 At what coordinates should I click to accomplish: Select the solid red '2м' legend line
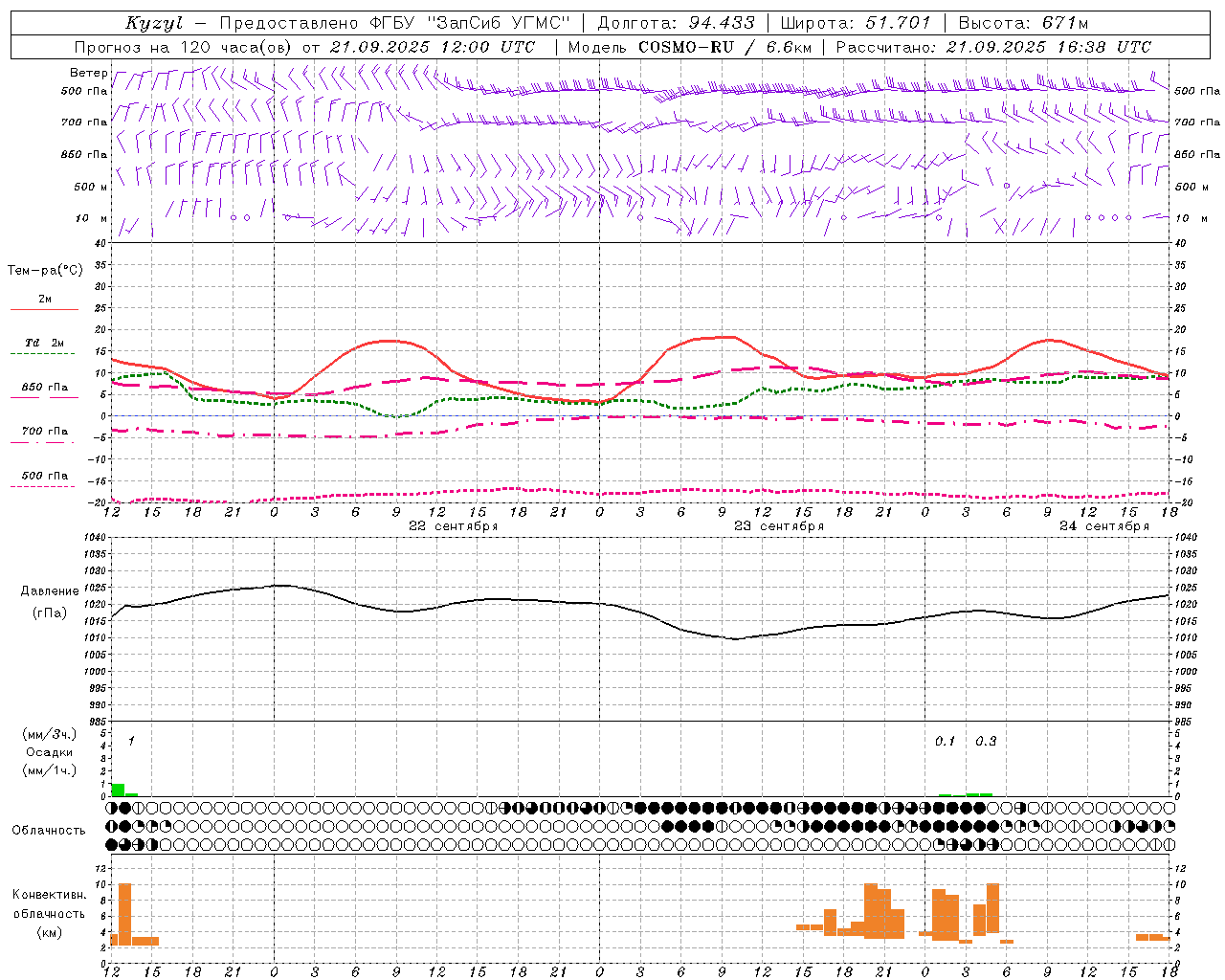pyautogui.click(x=44, y=310)
